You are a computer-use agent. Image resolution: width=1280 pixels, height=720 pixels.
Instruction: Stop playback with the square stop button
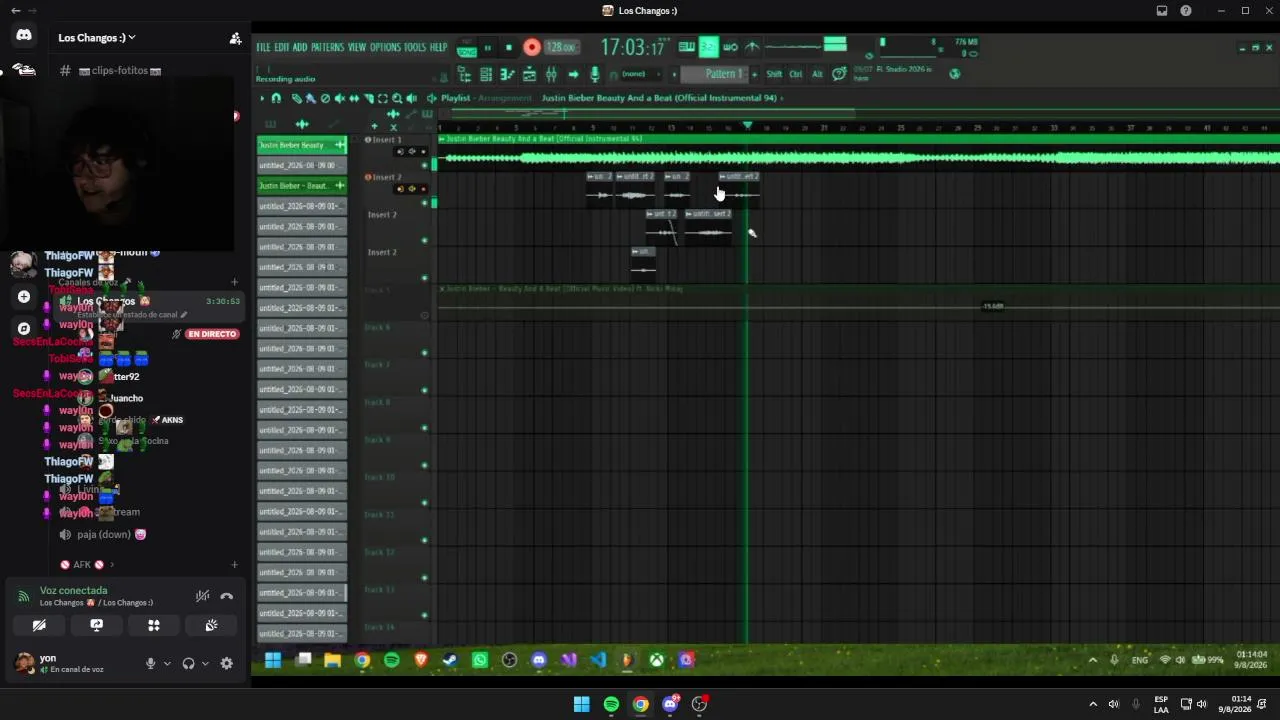(x=509, y=48)
